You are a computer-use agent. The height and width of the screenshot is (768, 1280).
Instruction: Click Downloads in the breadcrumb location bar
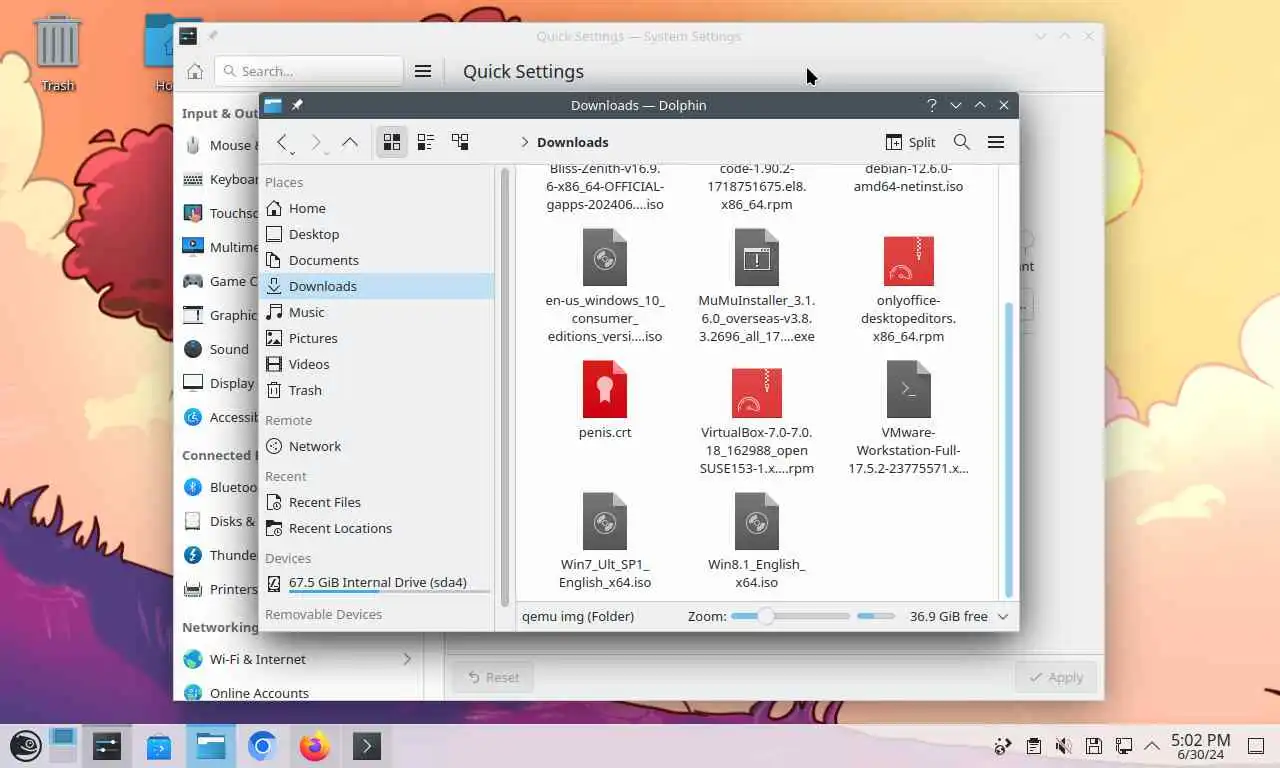coord(572,142)
